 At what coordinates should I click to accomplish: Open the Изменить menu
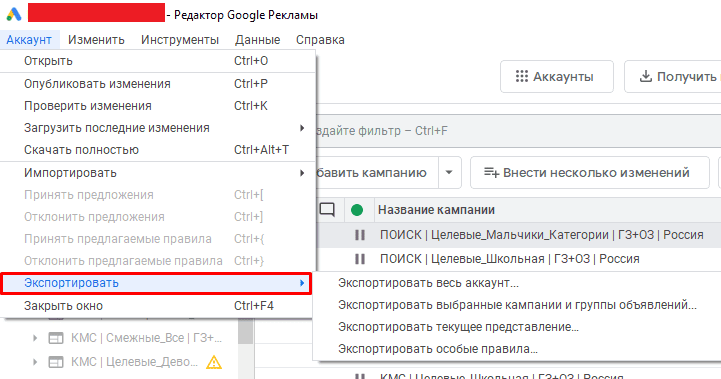tap(96, 40)
